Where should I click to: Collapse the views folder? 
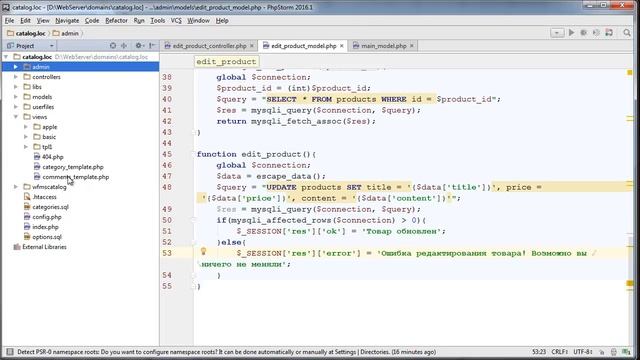pyautogui.click(x=16, y=117)
